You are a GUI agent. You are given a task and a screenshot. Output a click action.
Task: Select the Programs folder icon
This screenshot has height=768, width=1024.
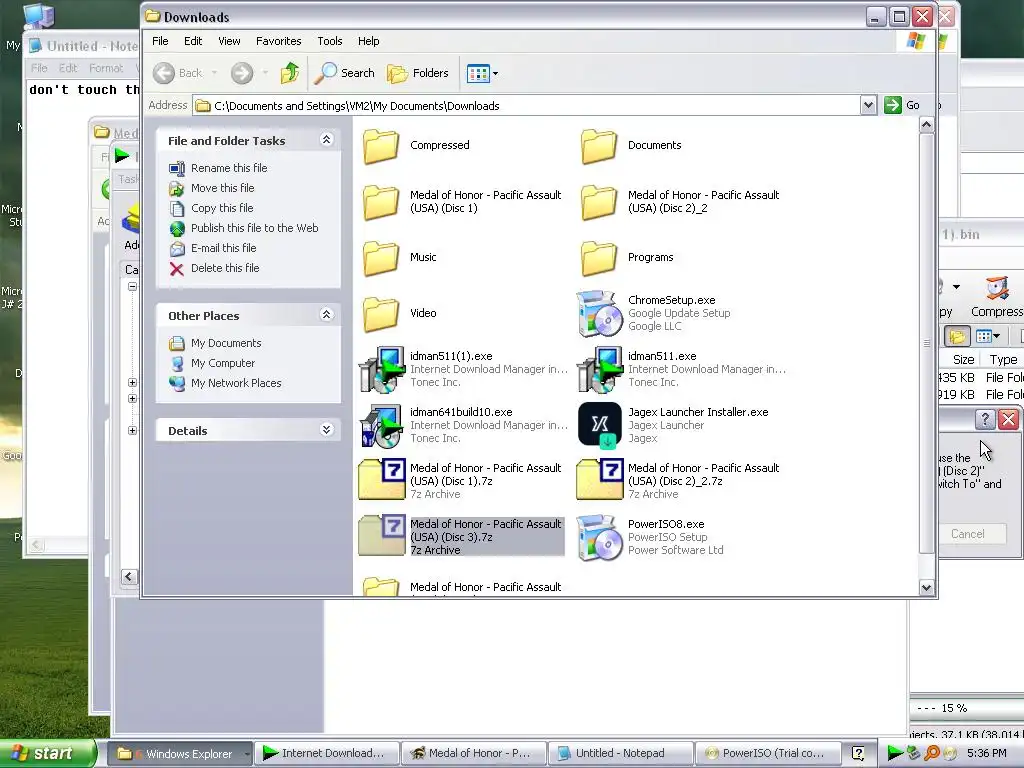pyautogui.click(x=599, y=257)
